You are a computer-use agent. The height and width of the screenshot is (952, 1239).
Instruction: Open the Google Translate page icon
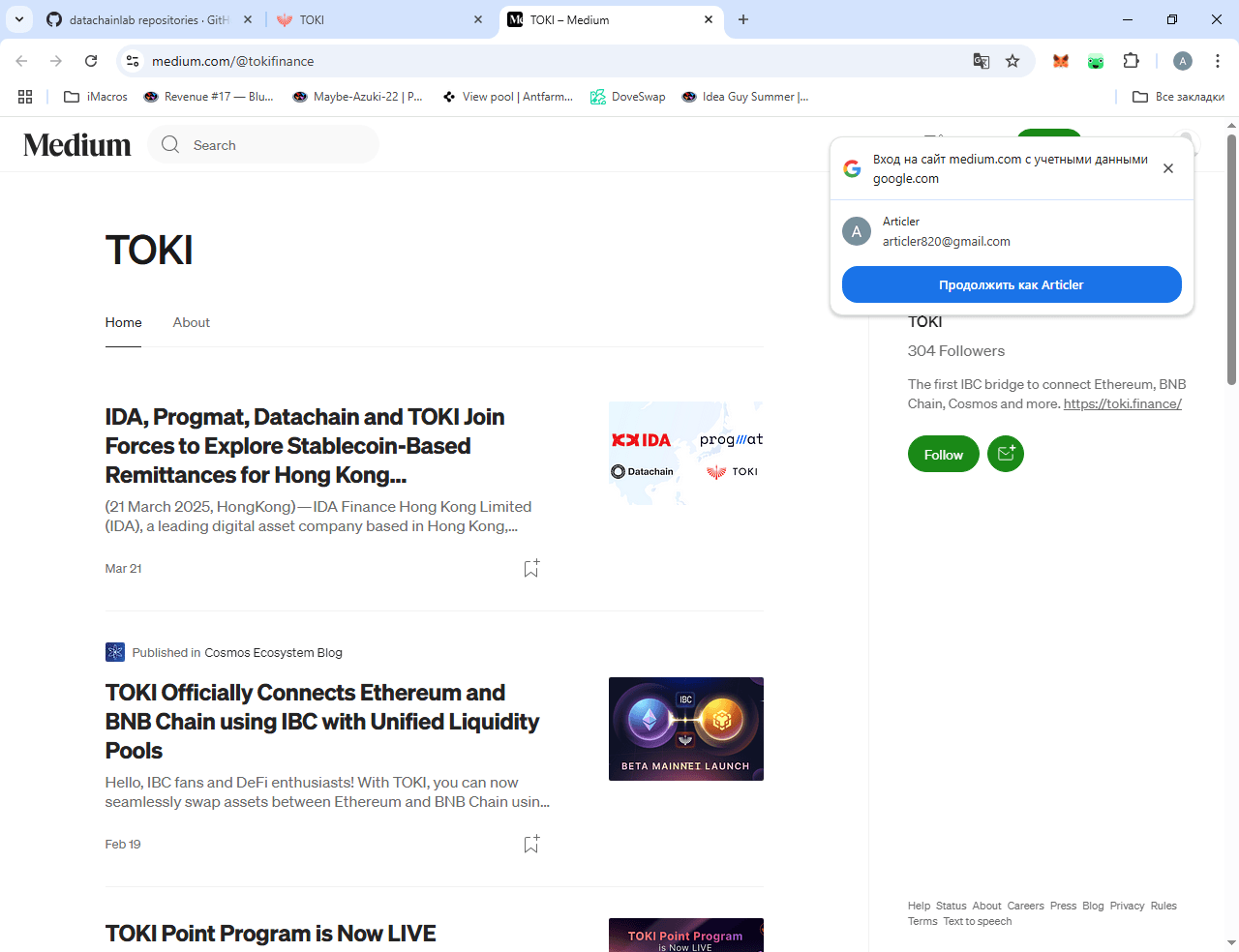tap(982, 61)
